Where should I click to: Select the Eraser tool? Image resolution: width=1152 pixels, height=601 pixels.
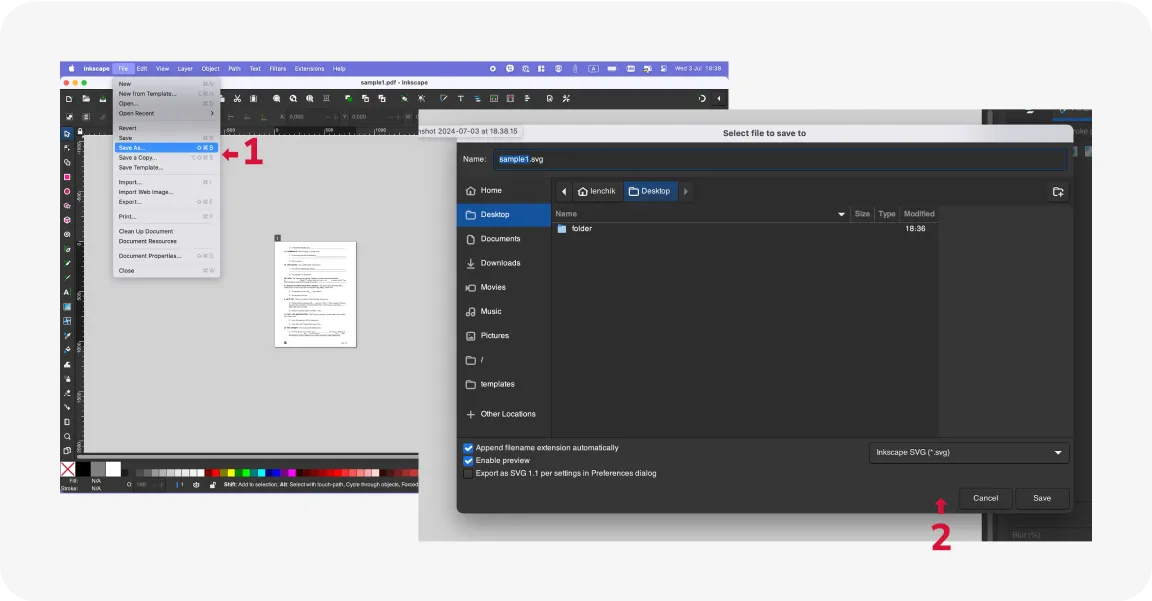coord(67,393)
